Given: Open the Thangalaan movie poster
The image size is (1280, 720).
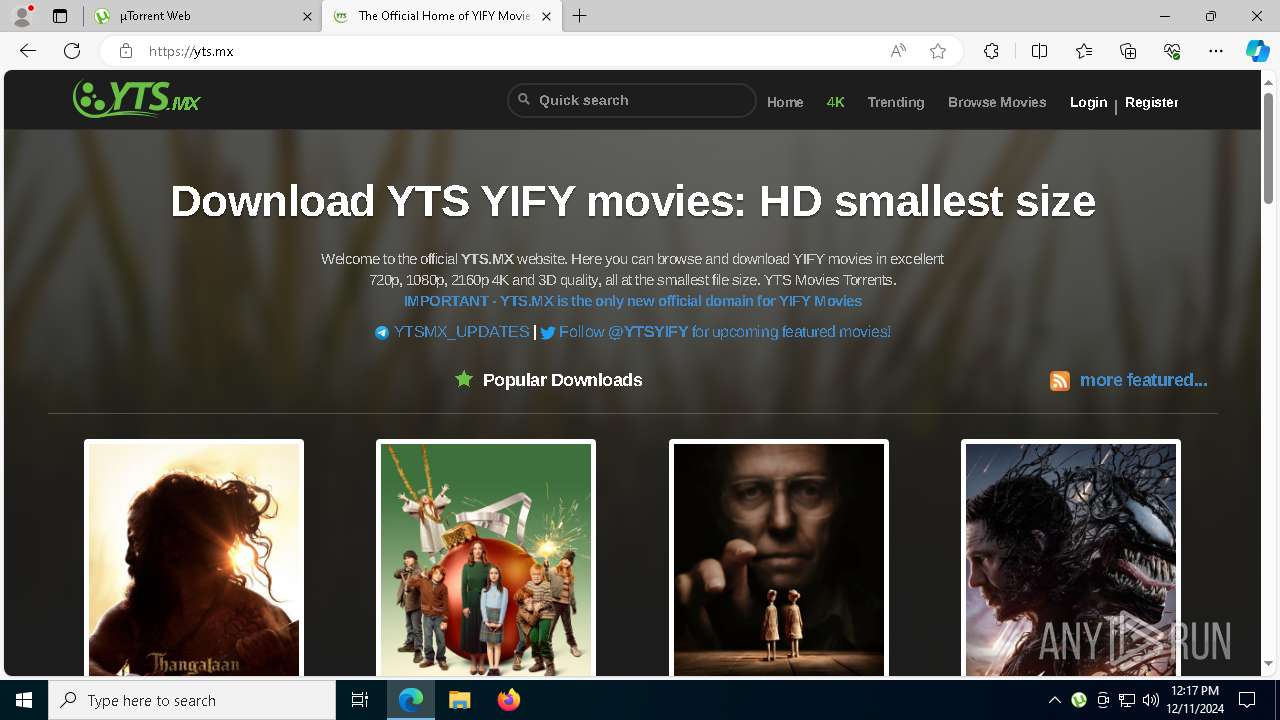Looking at the screenshot, I should 194,558.
